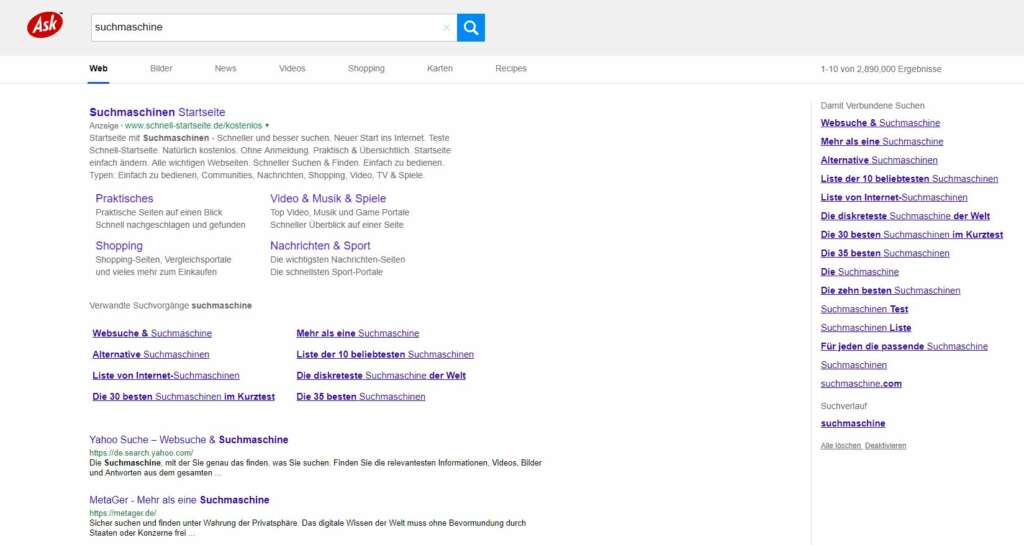Click Websuche & Suchmaschine in related searches
Image resolution: width=1024 pixels, height=545 pixels.
pos(152,334)
